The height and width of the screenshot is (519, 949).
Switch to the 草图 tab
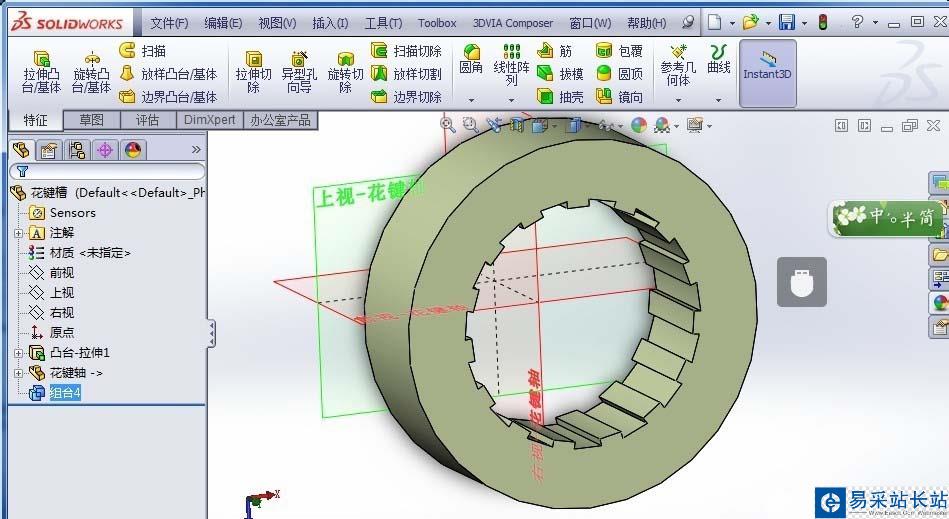pos(91,120)
